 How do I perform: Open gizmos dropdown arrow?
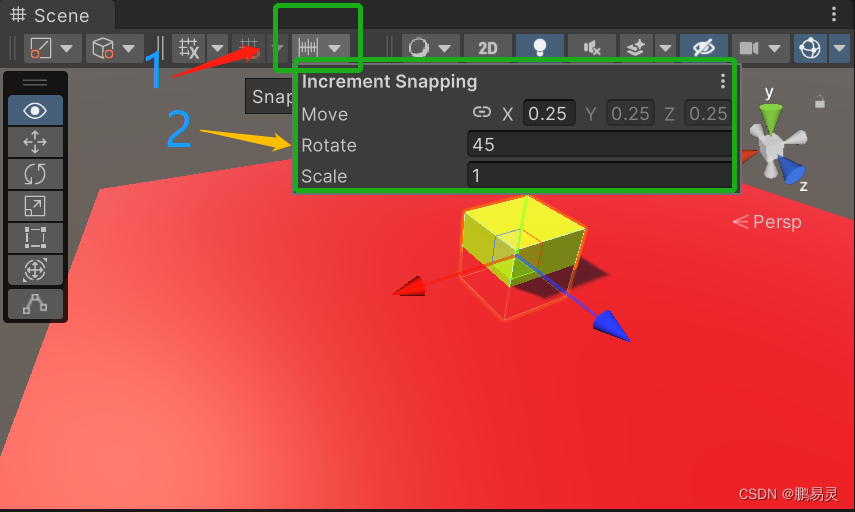pos(840,49)
